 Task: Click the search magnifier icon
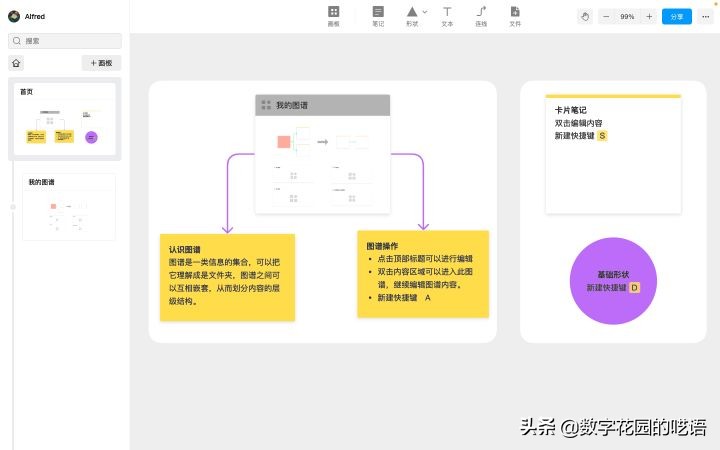pyautogui.click(x=17, y=41)
